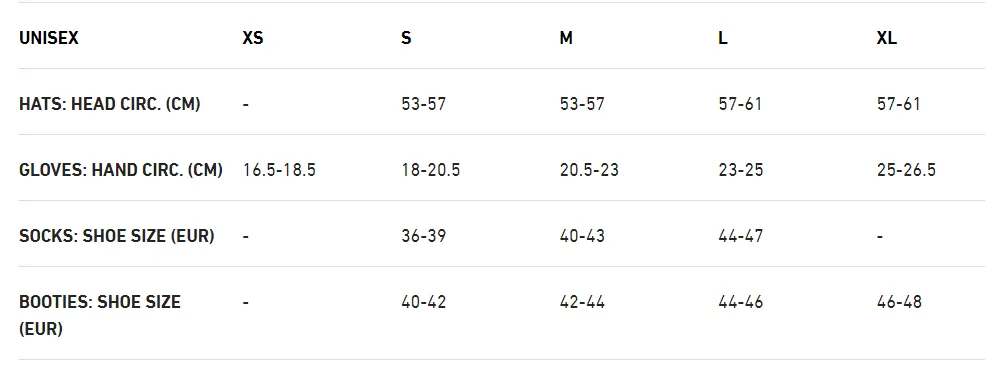Select the XS size column header
This screenshot has width=985, height=366.
coord(253,38)
